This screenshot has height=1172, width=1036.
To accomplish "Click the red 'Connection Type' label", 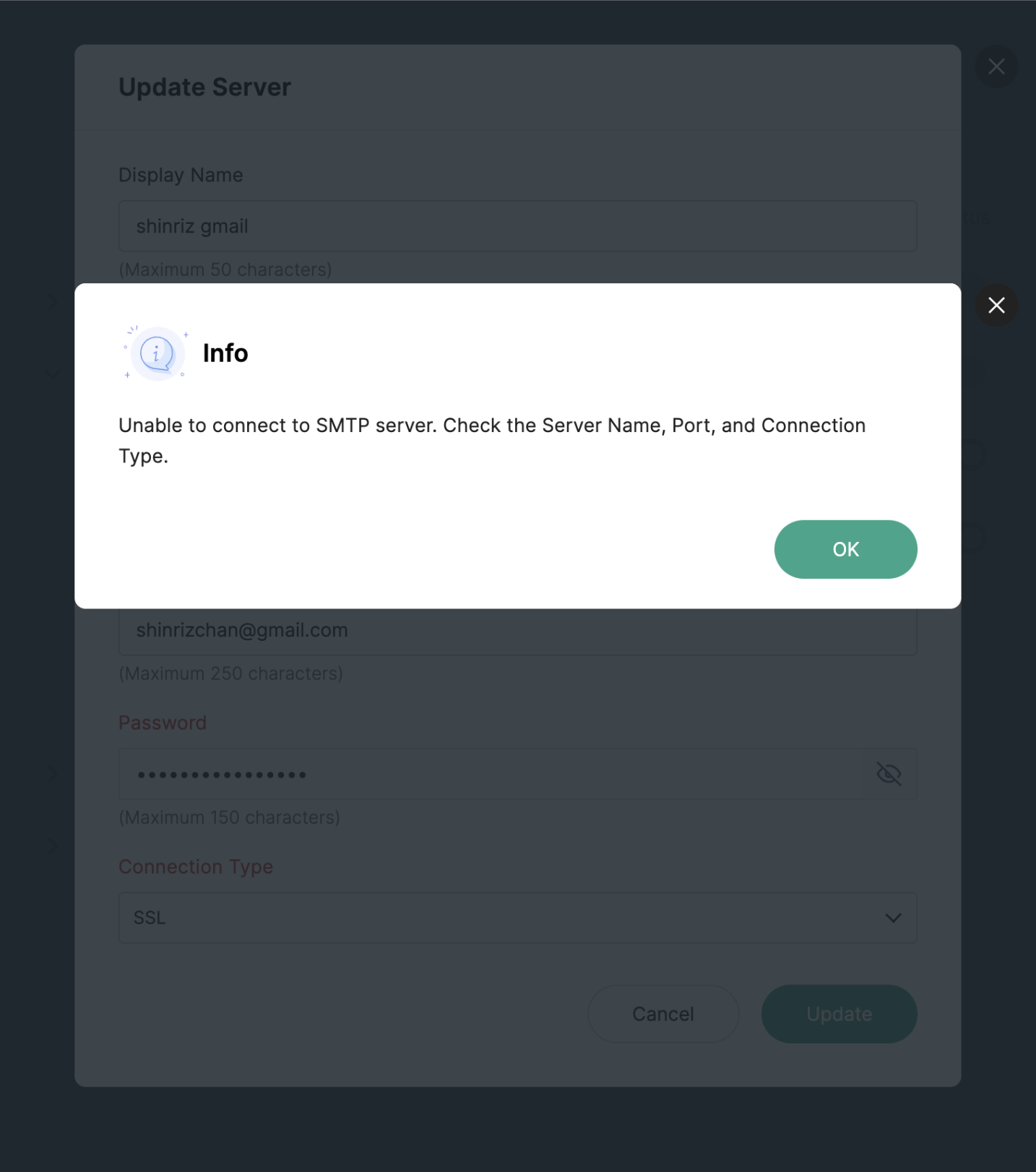I will pos(196,866).
